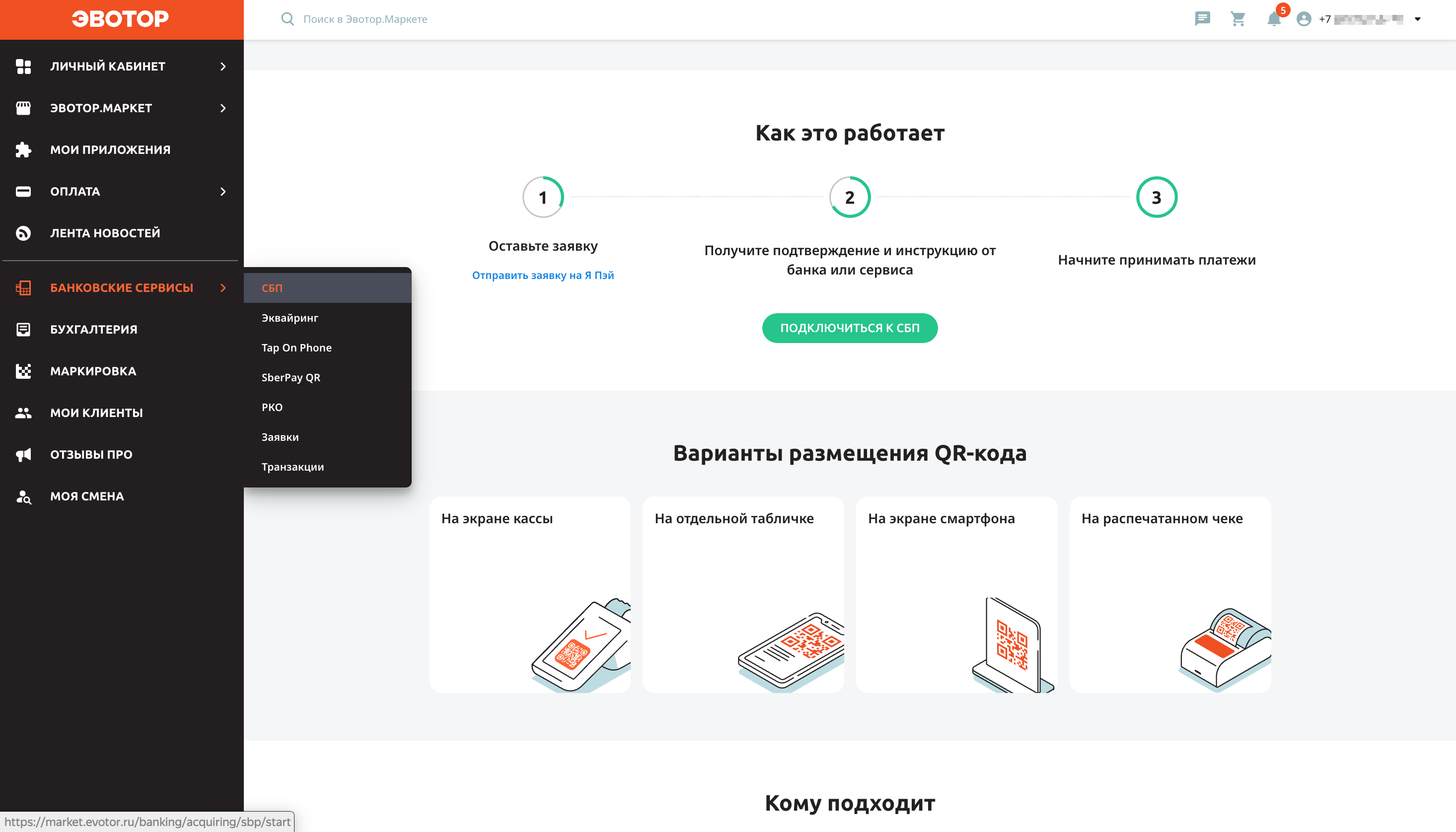Open notifications bell with badge 5
The width and height of the screenshot is (1456, 832).
tap(1274, 19)
